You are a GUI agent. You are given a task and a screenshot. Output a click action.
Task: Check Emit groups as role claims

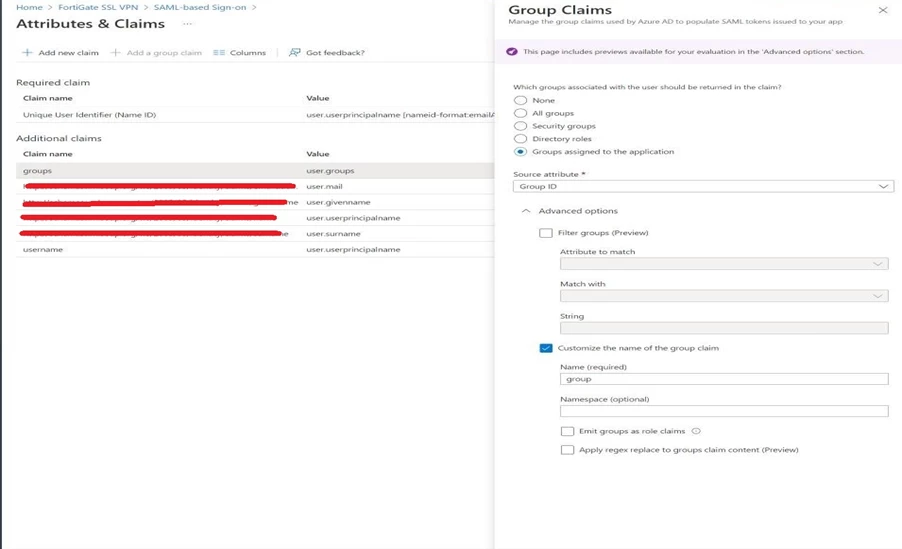pyautogui.click(x=567, y=431)
